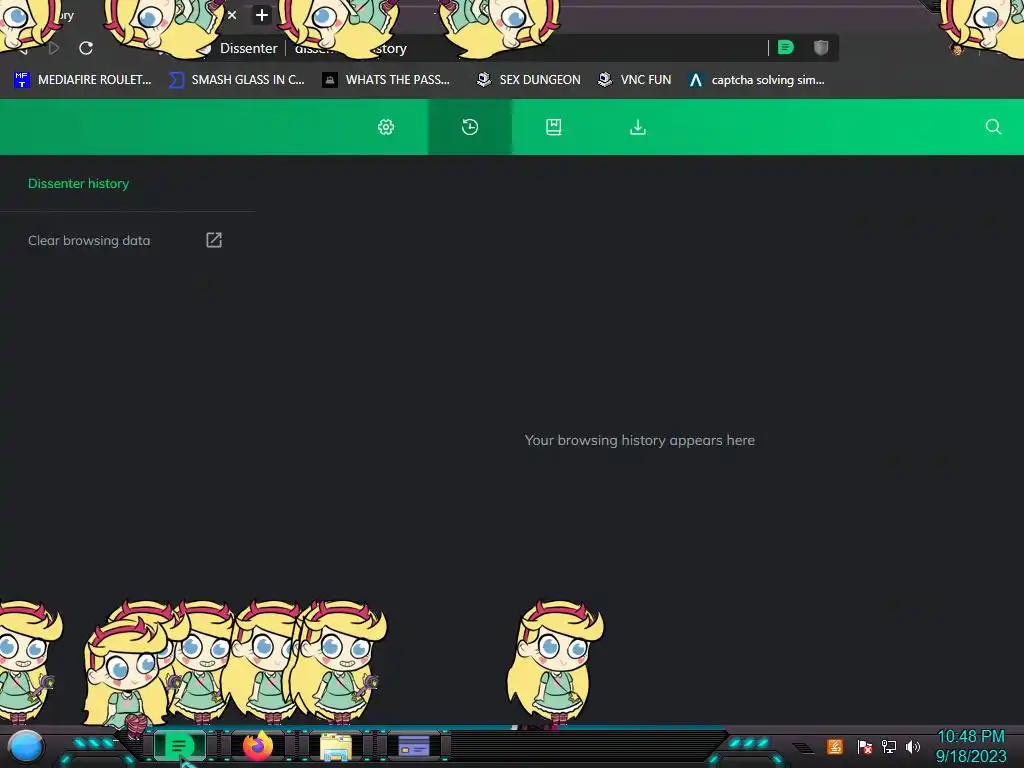Viewport: 1024px width, 768px height.
Task: Click the Java tray icon
Action: pos(835,746)
